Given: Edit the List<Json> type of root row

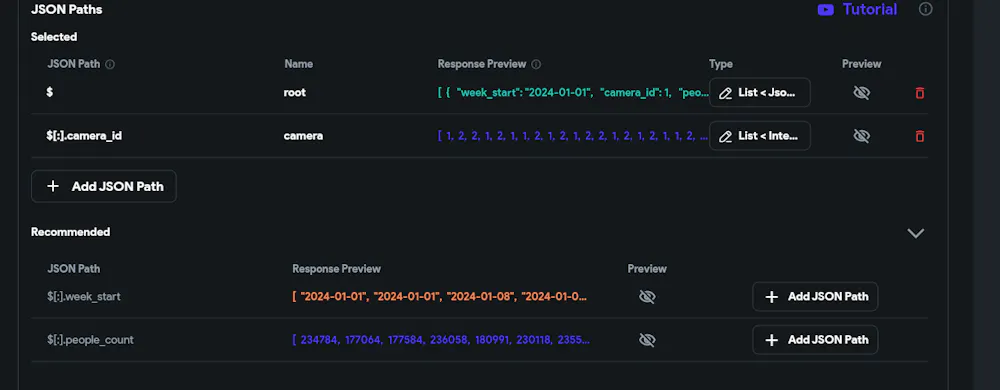Looking at the screenshot, I should pos(760,92).
